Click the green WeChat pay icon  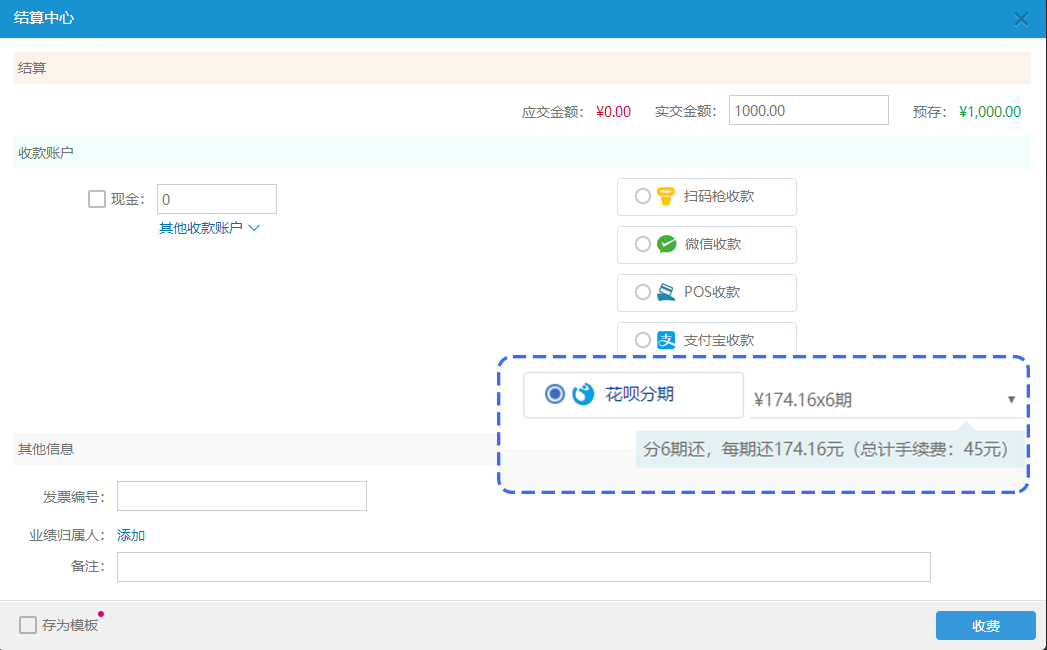click(666, 245)
